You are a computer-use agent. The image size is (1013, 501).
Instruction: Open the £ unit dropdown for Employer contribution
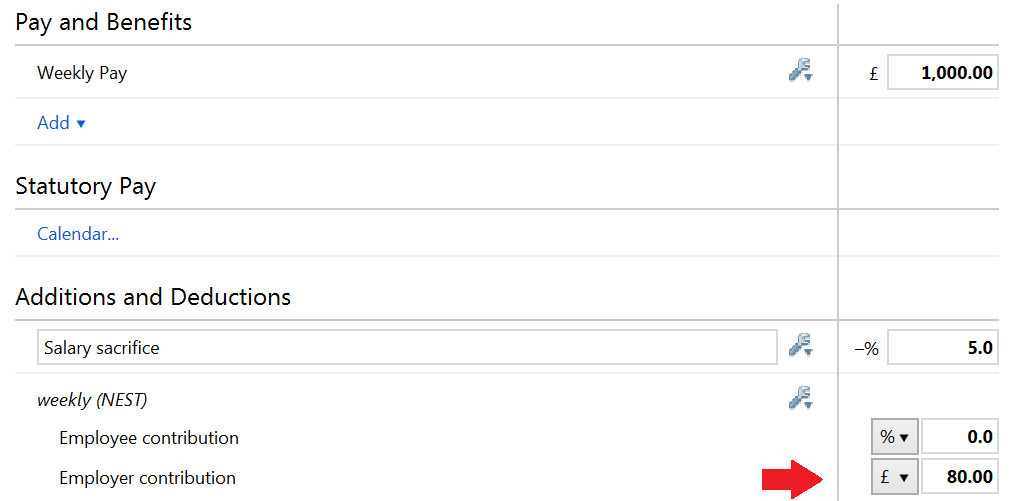[x=894, y=477]
